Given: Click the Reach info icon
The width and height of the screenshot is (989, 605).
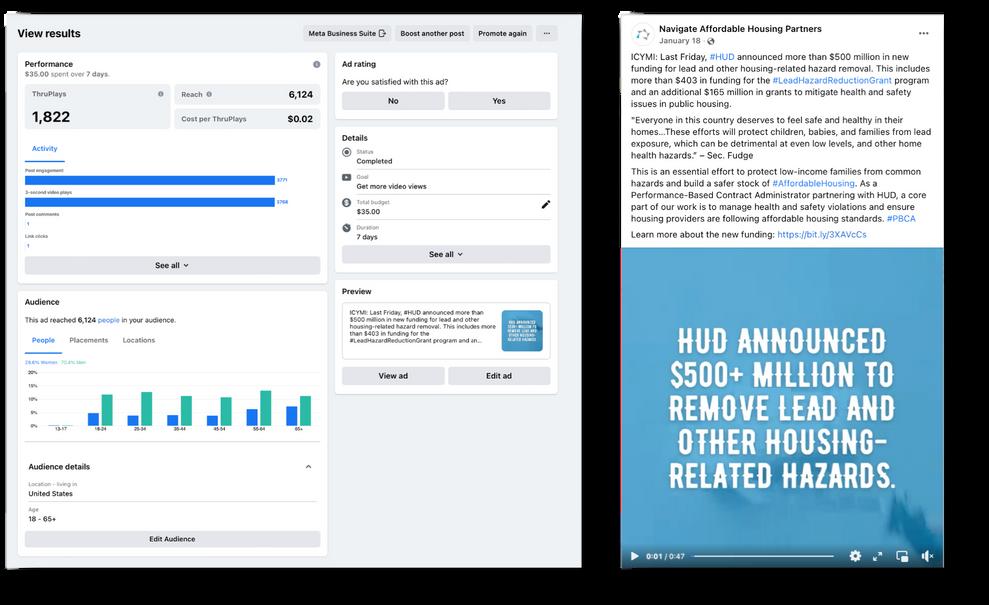Looking at the screenshot, I should 209,95.
